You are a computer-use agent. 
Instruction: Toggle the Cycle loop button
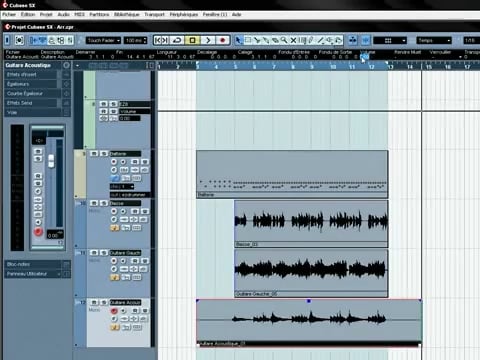[x=177, y=40]
